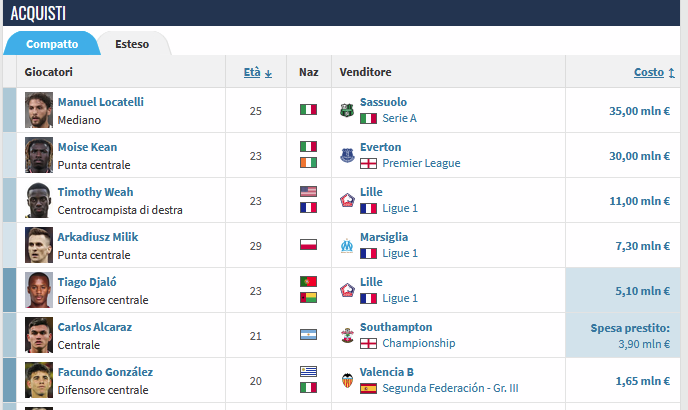Open Facundo González's profile link
688x410 pixels.
pyautogui.click(x=105, y=372)
